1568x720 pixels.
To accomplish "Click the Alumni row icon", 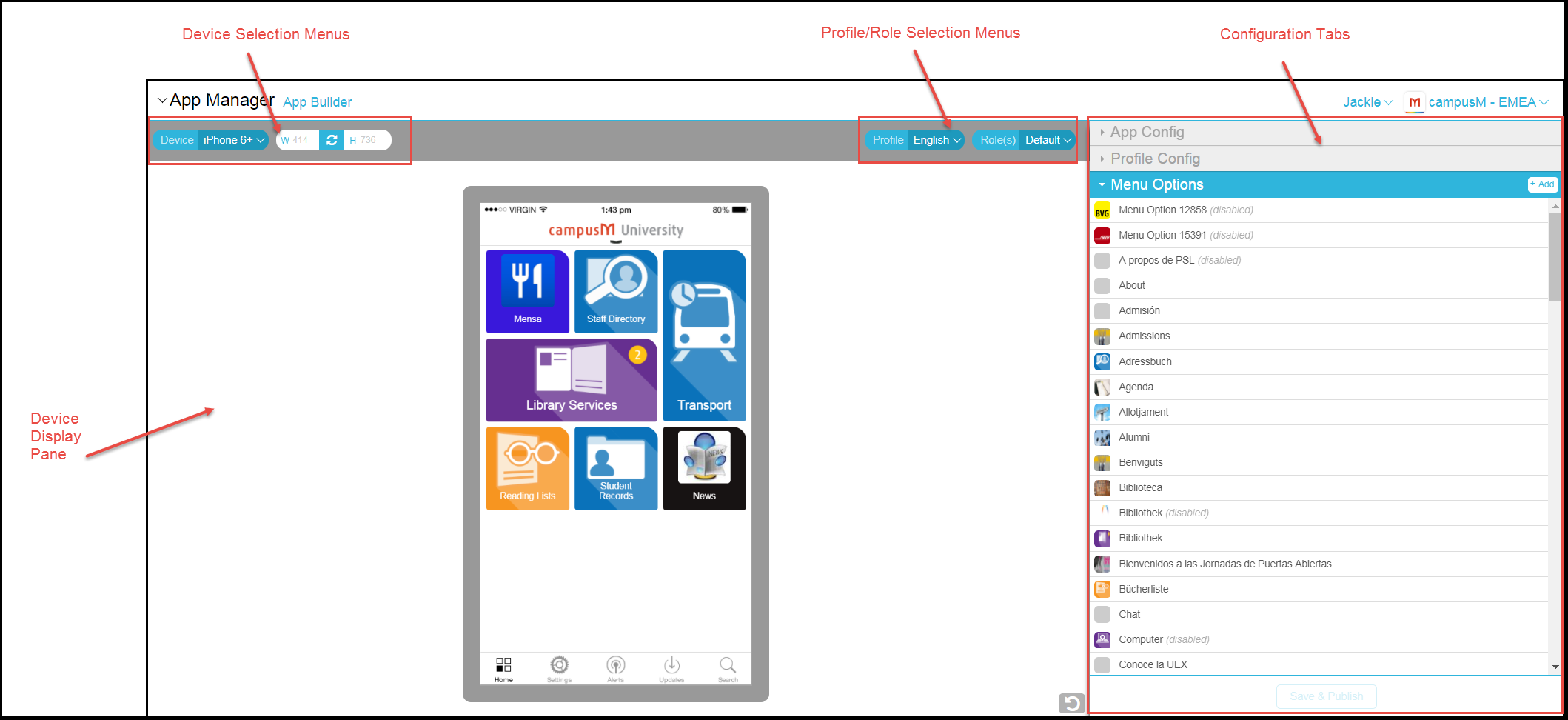I will point(1102,437).
